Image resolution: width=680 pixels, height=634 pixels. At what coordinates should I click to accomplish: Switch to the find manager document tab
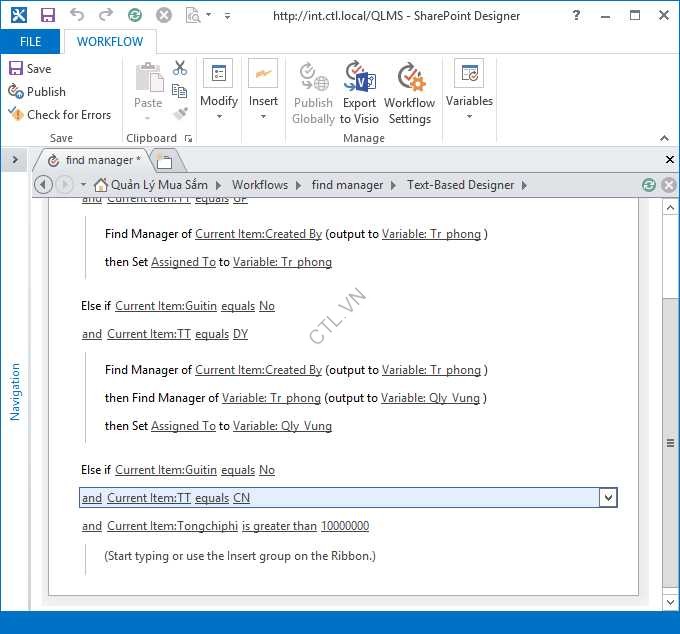coord(95,160)
